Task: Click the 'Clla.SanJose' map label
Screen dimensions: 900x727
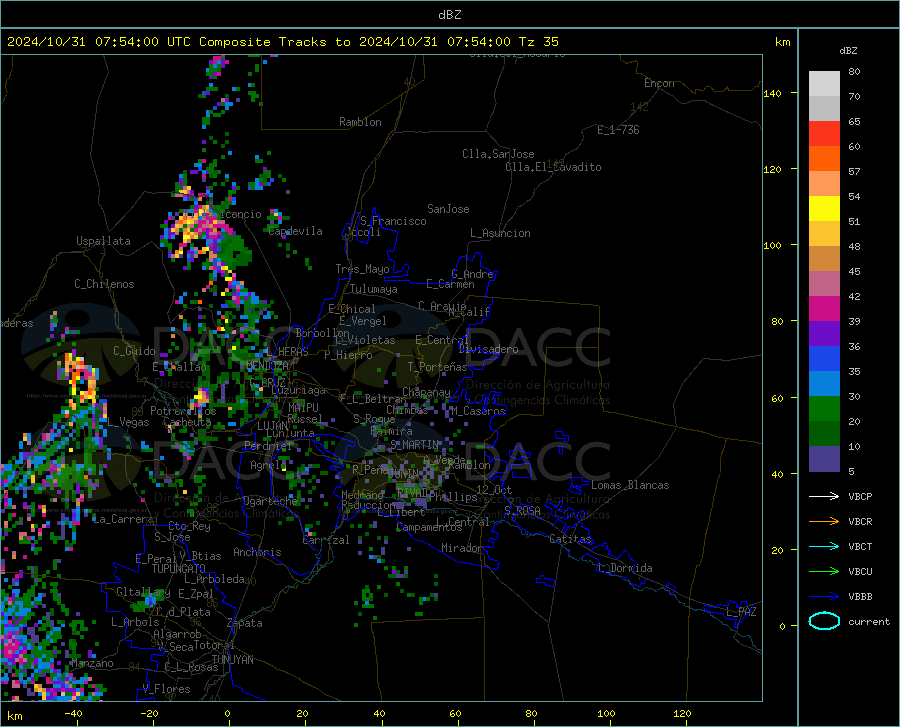Action: [498, 154]
